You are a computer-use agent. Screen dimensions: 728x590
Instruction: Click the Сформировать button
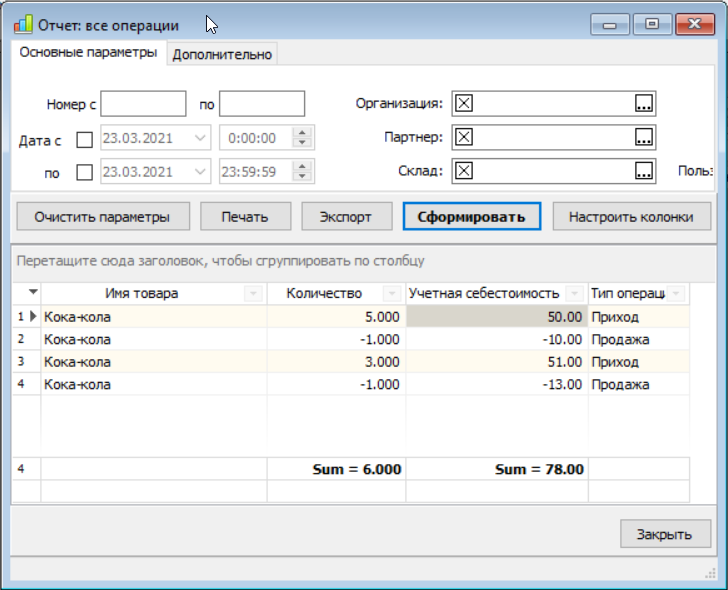[472, 216]
